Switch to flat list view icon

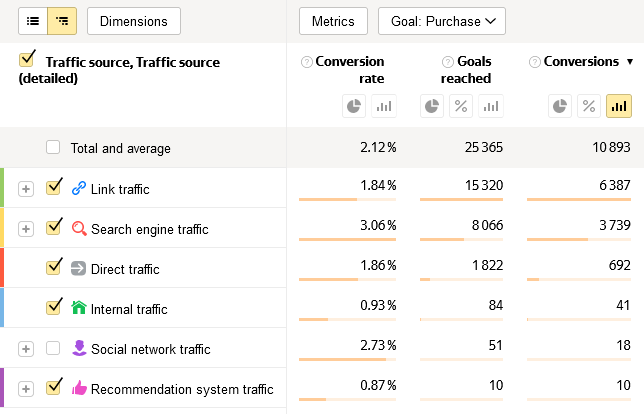[x=32, y=20]
